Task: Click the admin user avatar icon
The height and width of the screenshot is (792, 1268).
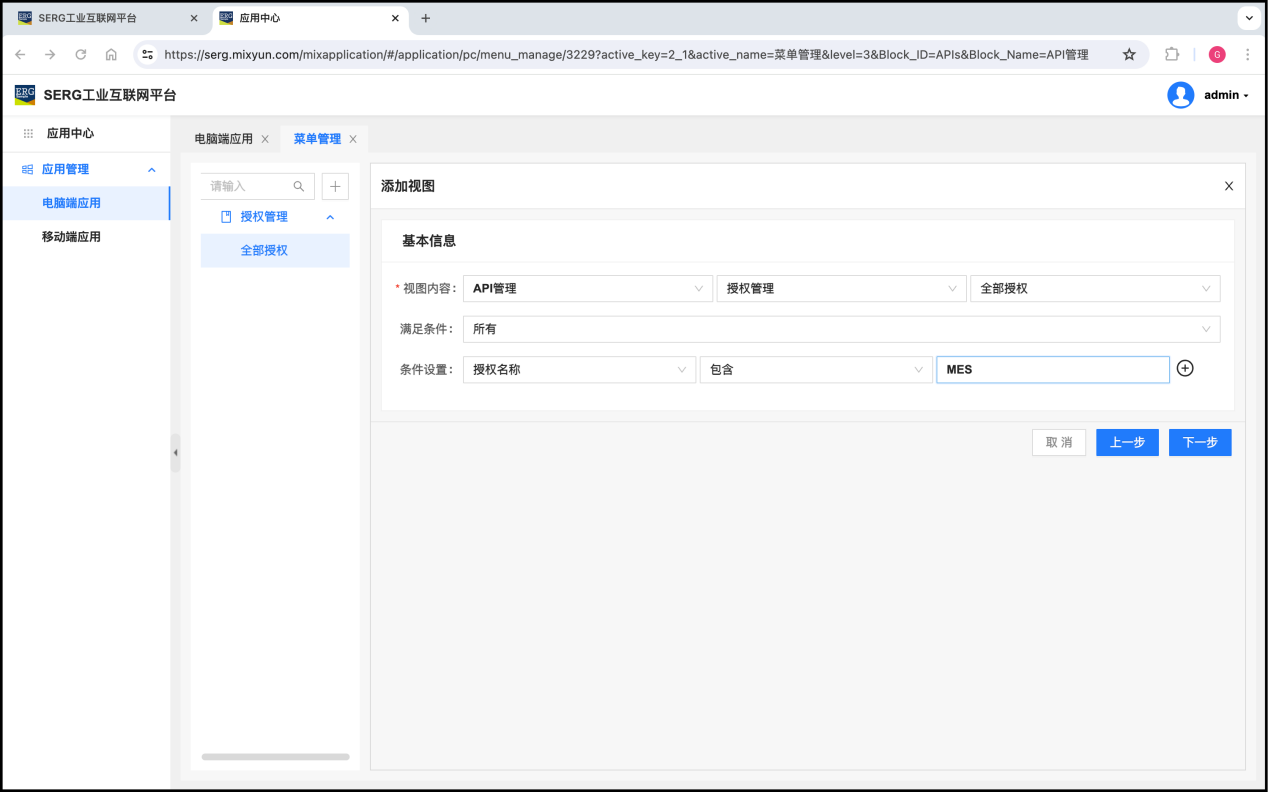Action: pos(1180,95)
